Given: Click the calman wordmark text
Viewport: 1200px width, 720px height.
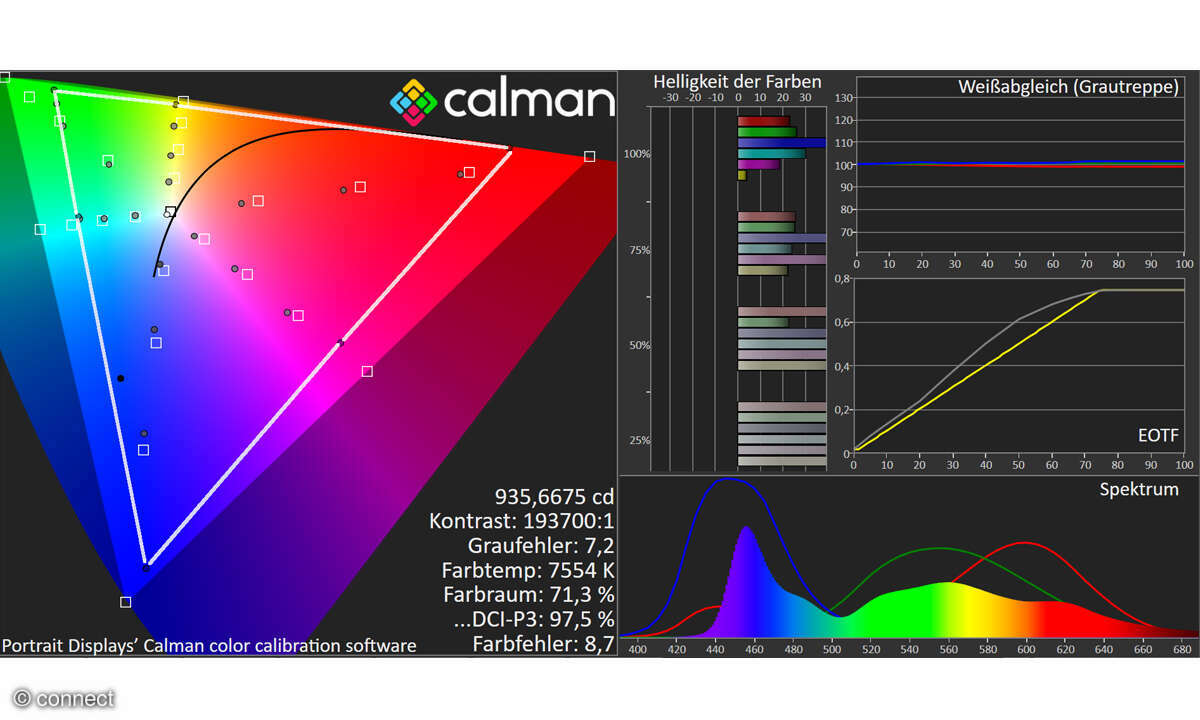Looking at the screenshot, I should (527, 101).
